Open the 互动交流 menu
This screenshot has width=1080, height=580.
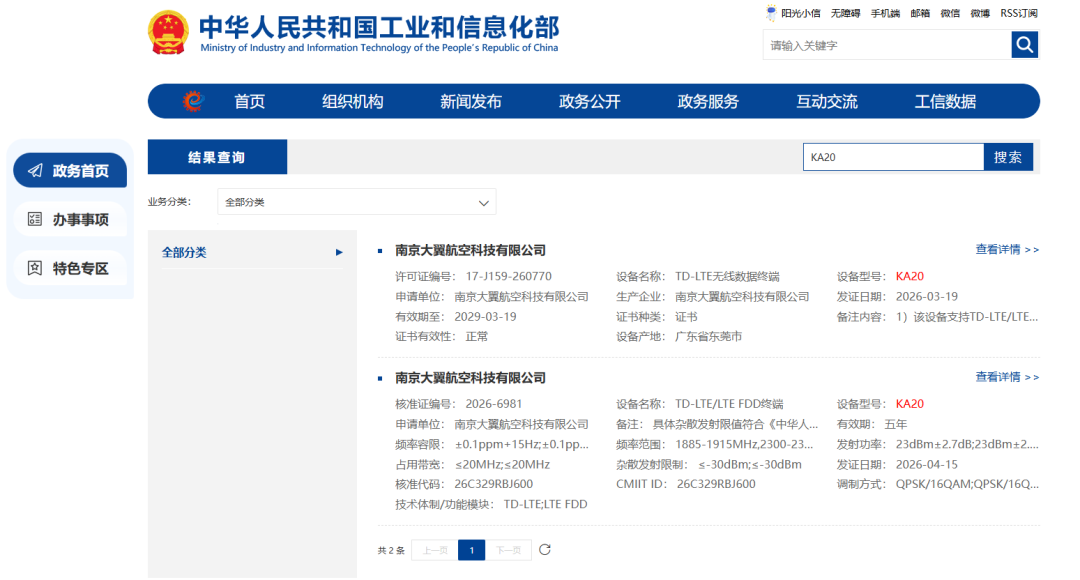click(827, 101)
